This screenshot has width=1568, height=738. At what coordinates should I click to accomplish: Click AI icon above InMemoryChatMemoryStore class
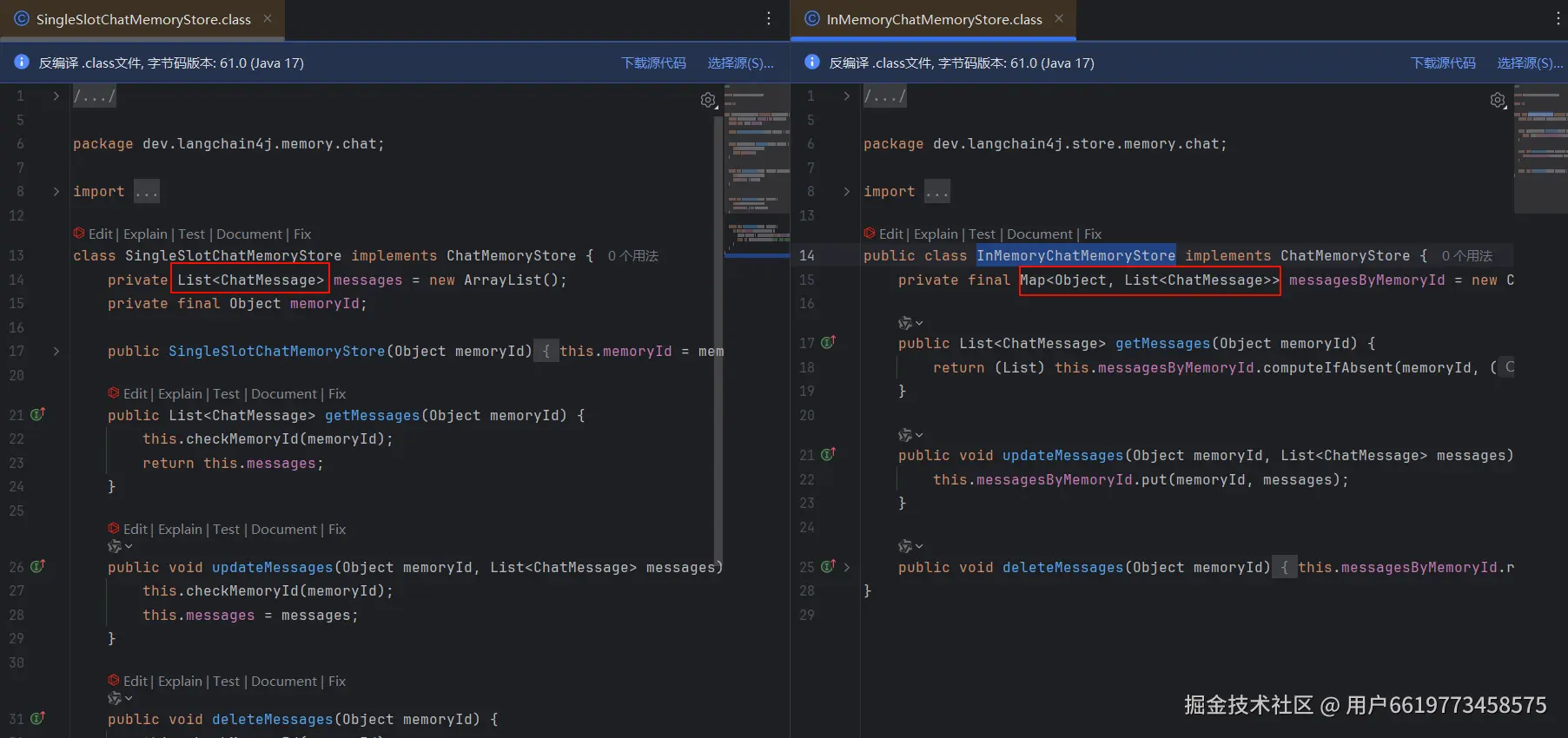click(x=870, y=234)
